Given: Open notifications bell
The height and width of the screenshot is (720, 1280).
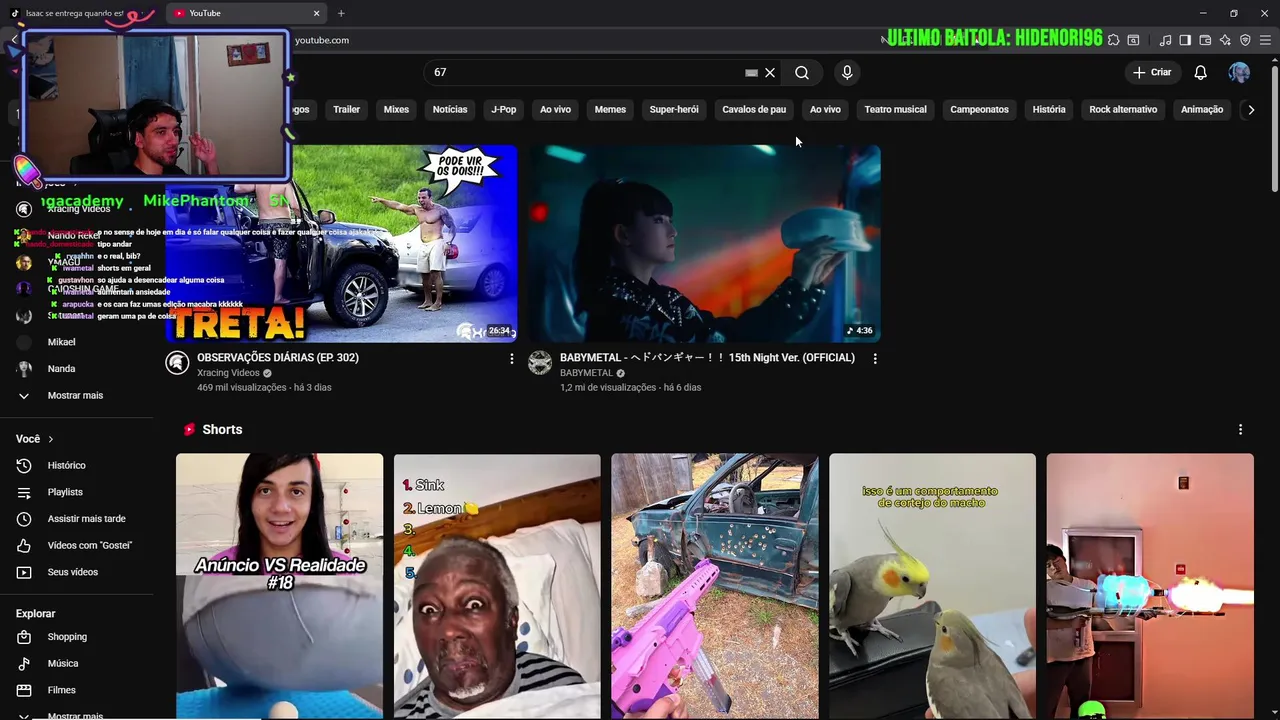Looking at the screenshot, I should point(1200,72).
